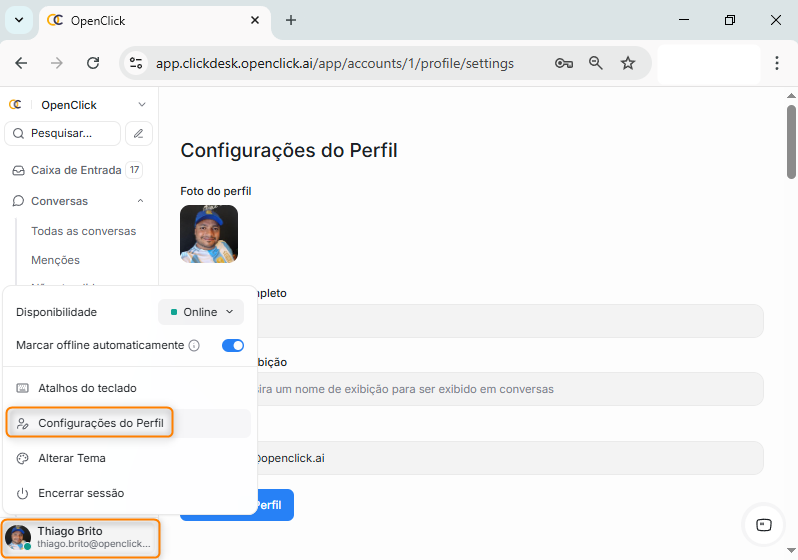The image size is (798, 560).
Task: Click the Pesquisar search field
Action: [62, 133]
